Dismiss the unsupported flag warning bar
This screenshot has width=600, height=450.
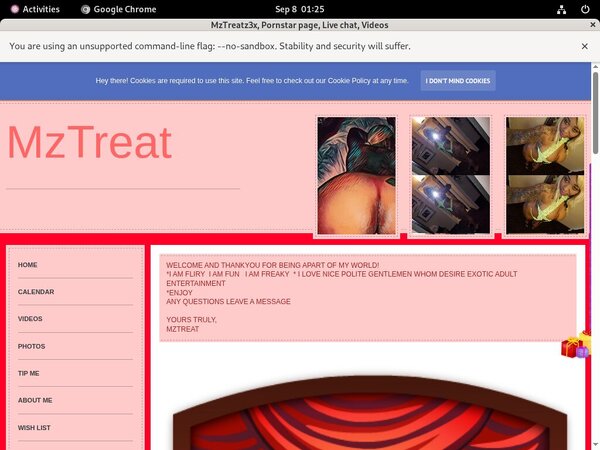(585, 46)
